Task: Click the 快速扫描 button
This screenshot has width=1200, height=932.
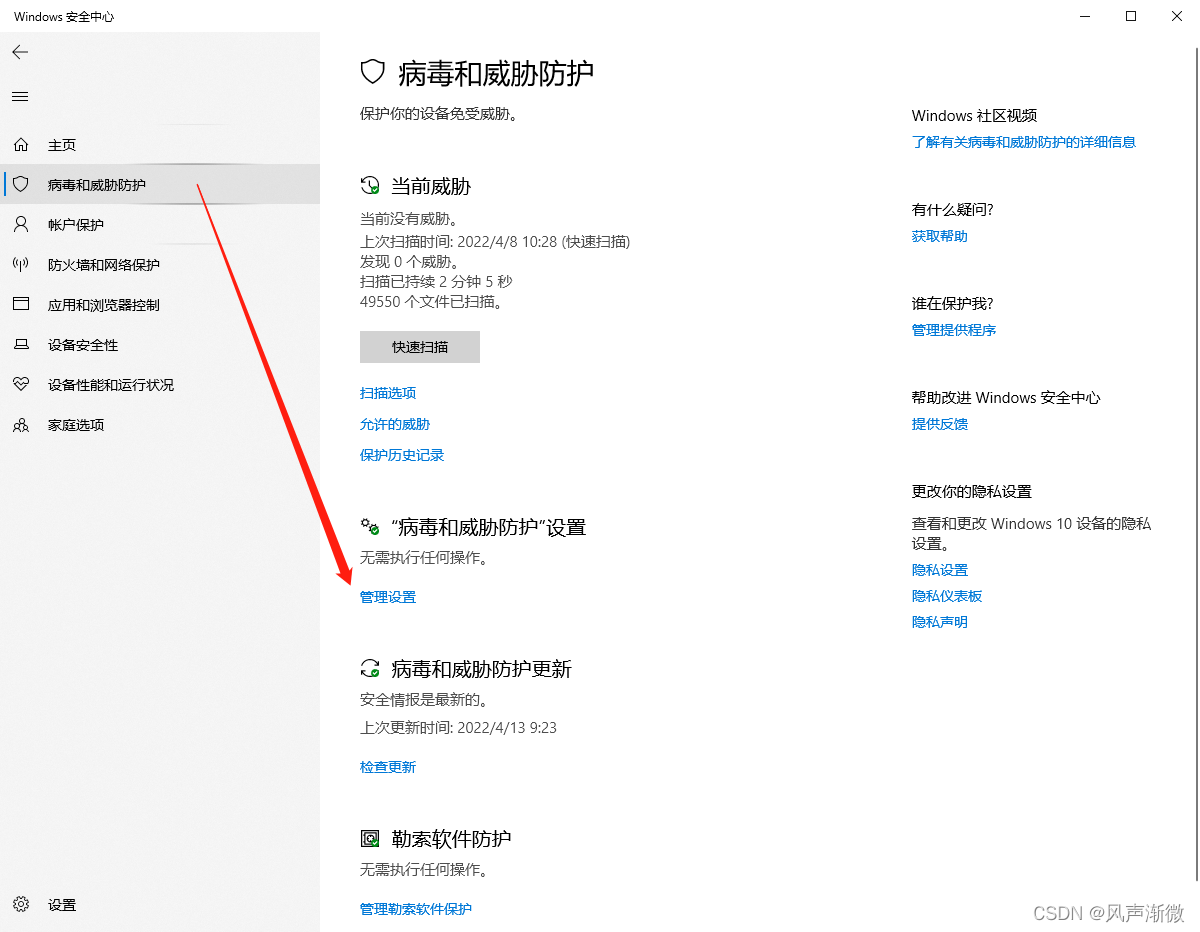Action: pyautogui.click(x=420, y=347)
